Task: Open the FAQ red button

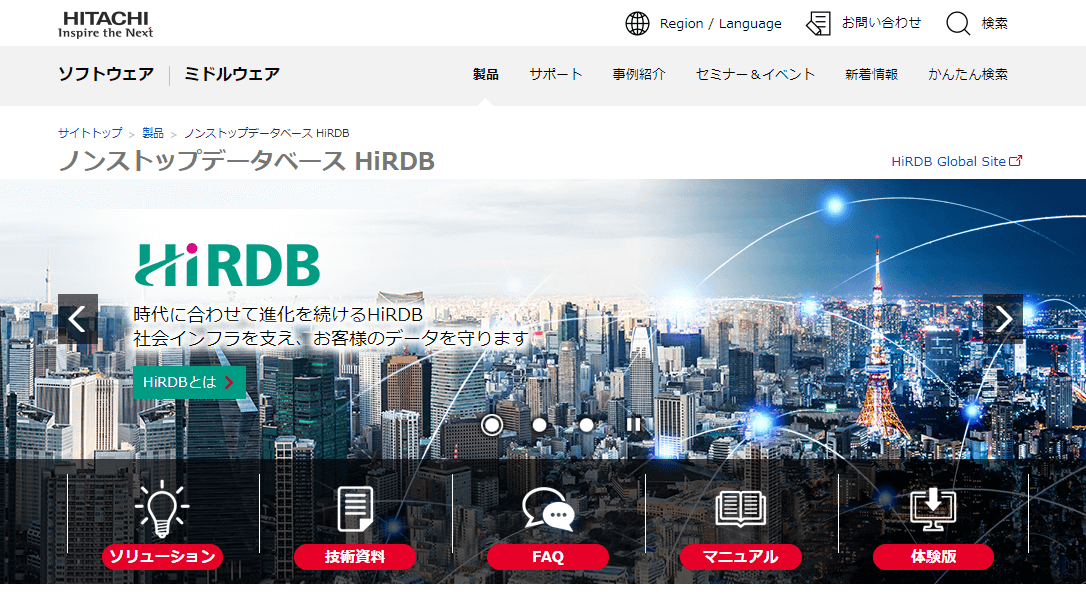Action: pos(548,556)
